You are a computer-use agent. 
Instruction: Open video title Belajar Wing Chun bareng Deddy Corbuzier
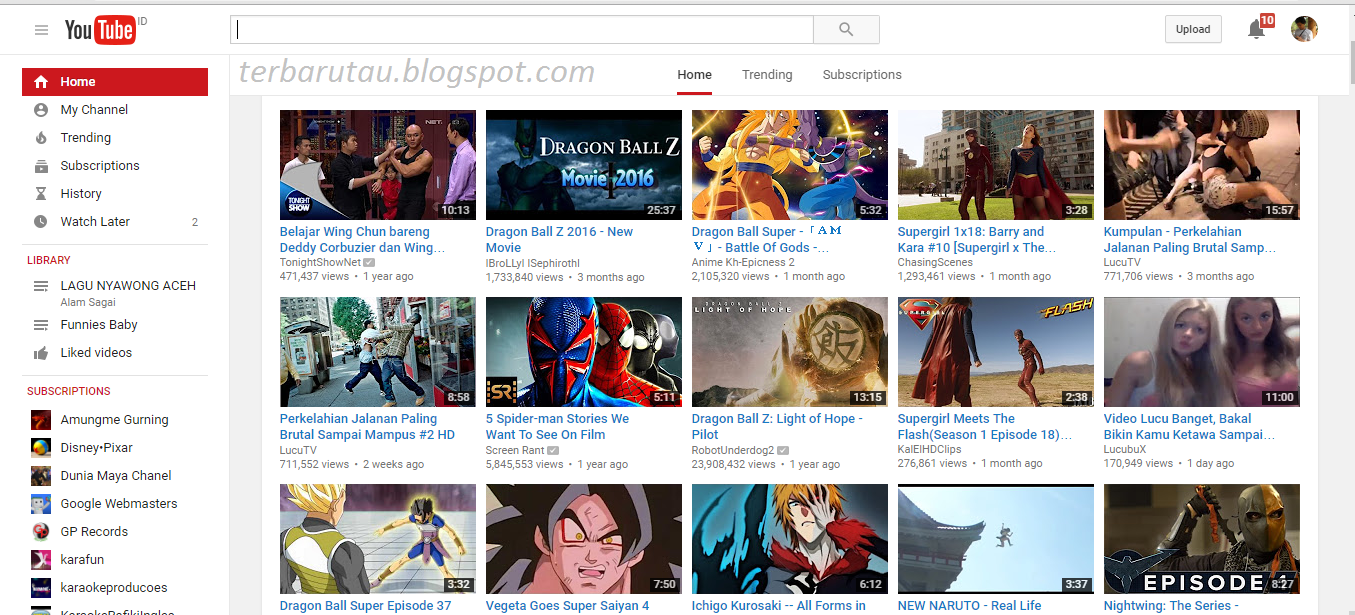pos(362,240)
